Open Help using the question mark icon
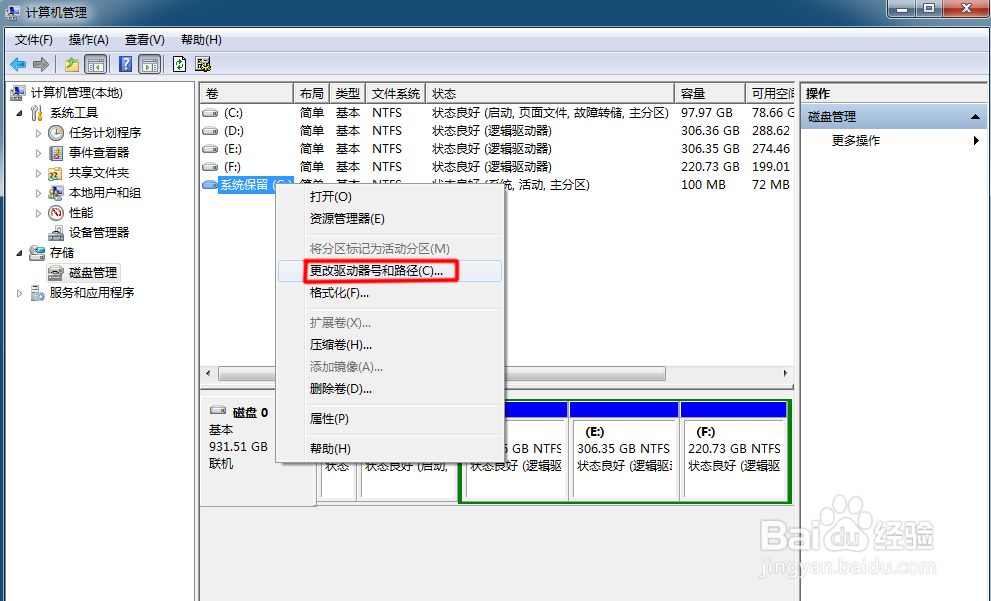This screenshot has width=991, height=601. click(x=124, y=64)
